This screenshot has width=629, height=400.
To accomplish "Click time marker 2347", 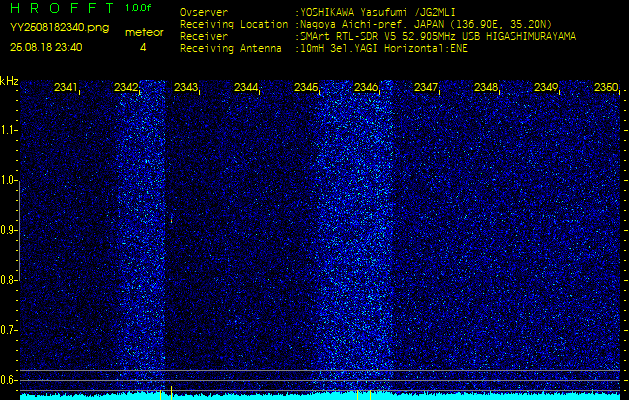I will click(x=426, y=87).
